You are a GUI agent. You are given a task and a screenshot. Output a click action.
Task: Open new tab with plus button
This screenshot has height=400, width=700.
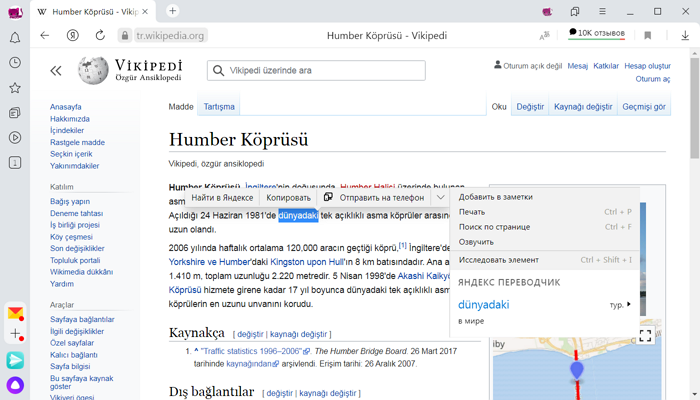(x=172, y=11)
